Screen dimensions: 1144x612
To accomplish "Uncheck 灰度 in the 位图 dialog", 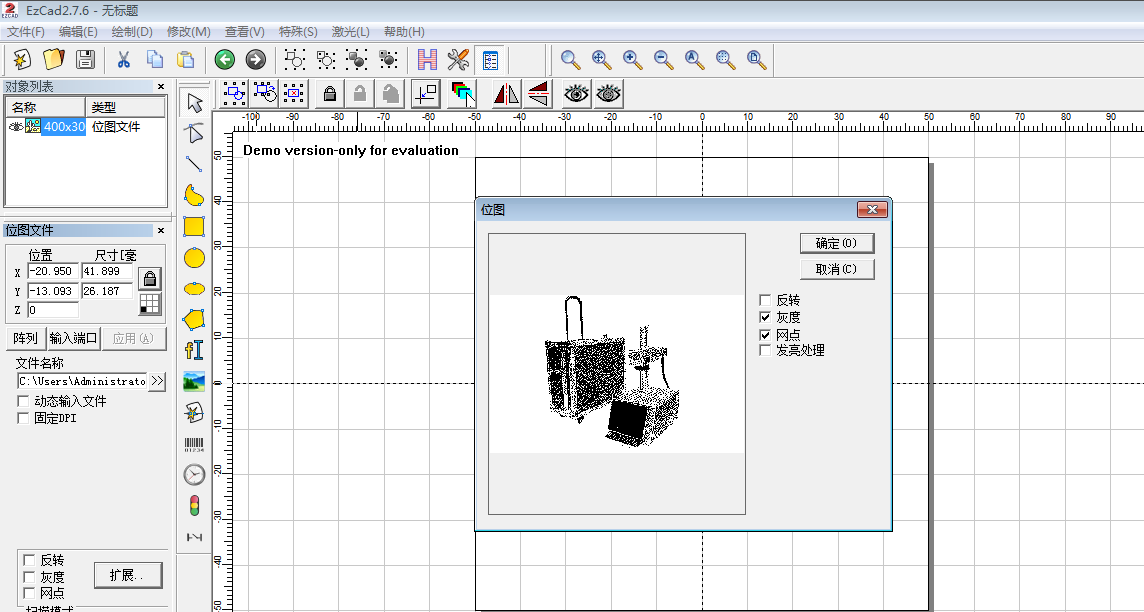I will [x=766, y=317].
